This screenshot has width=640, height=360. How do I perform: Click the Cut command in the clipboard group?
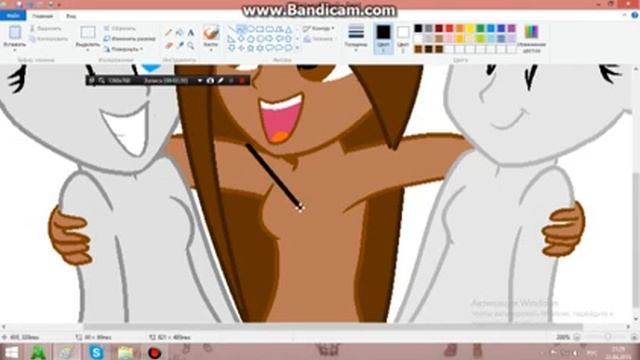point(46,29)
